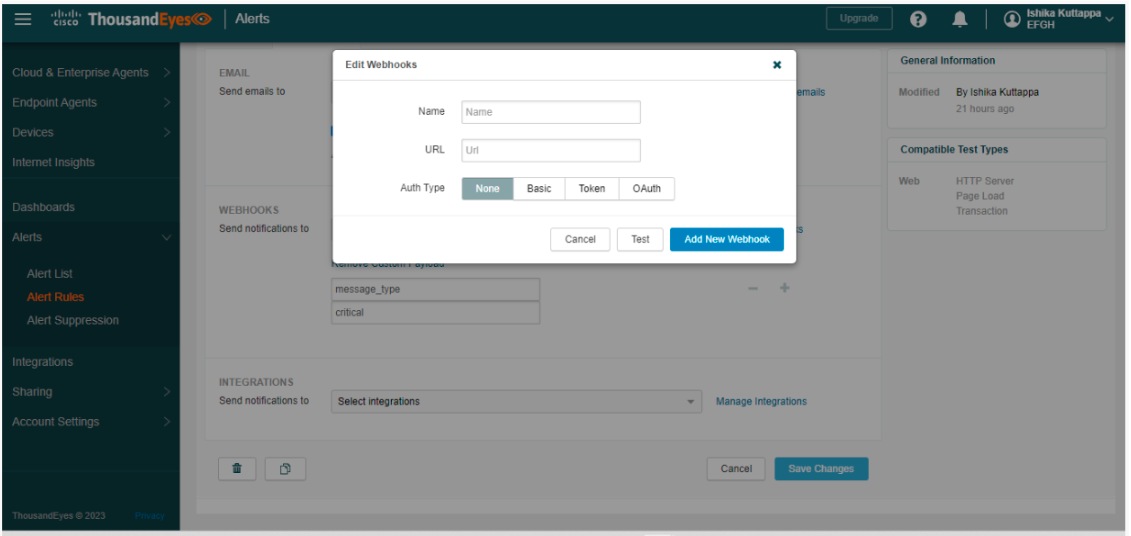Select OAuth auth type

coord(646,189)
